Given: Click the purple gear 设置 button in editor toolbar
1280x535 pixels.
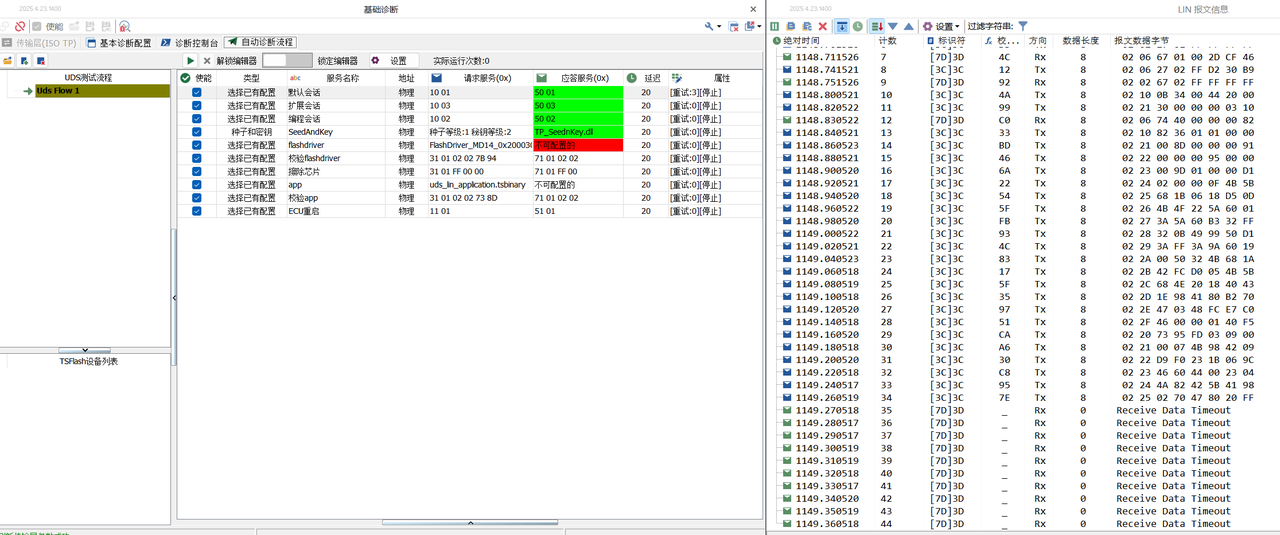Looking at the screenshot, I should point(393,61).
